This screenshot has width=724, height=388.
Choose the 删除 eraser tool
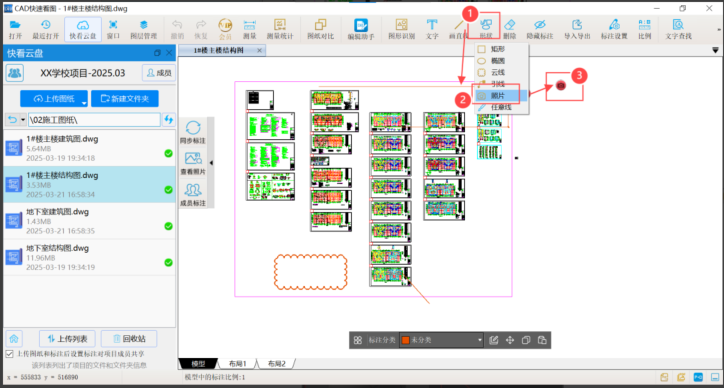click(510, 30)
